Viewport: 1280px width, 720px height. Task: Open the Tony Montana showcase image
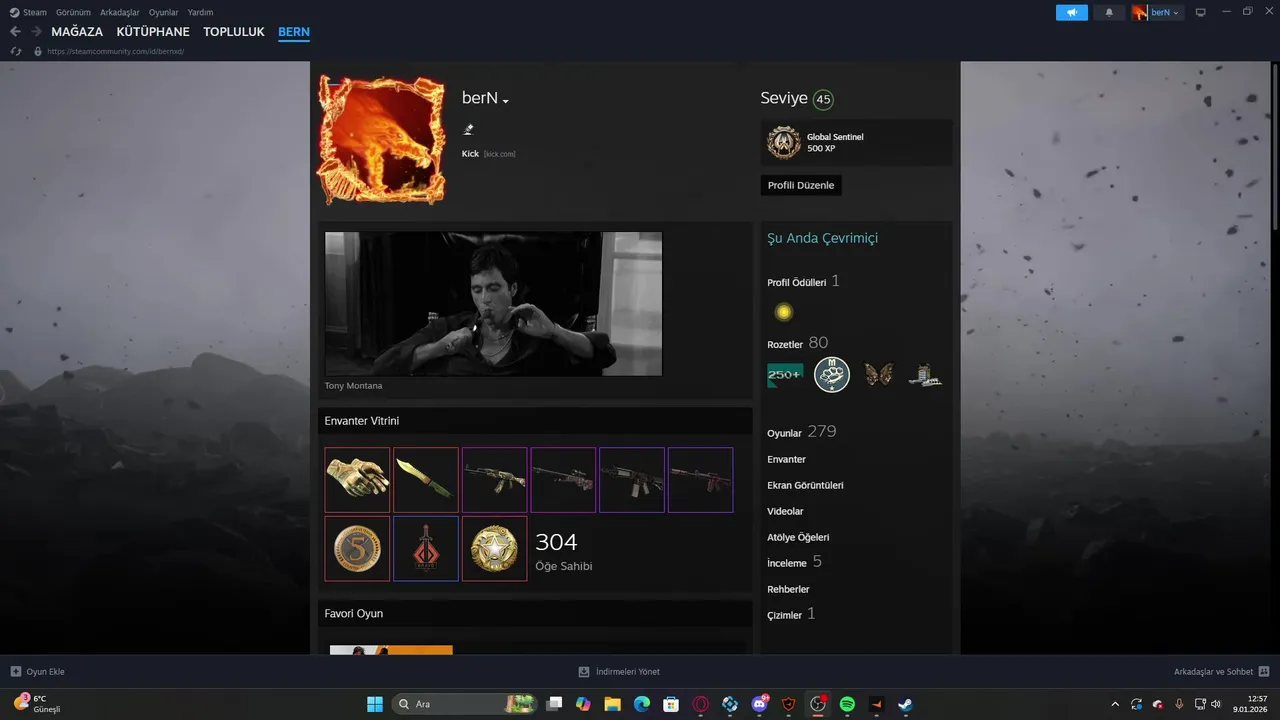(493, 304)
